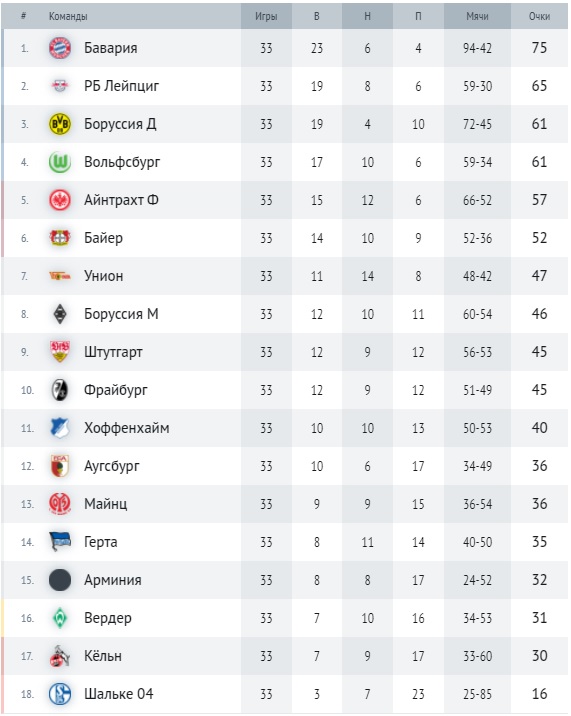Click the Мячи column header
This screenshot has height=716, width=571.
tap(477, 16)
